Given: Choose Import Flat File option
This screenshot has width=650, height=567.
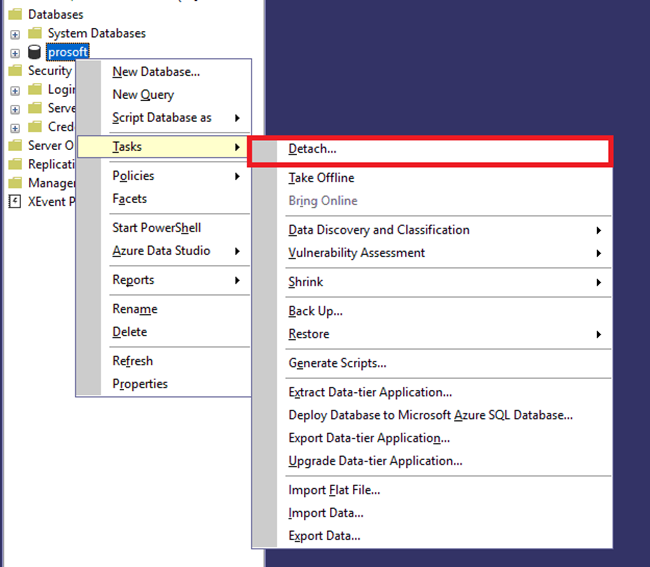Looking at the screenshot, I should click(x=334, y=490).
